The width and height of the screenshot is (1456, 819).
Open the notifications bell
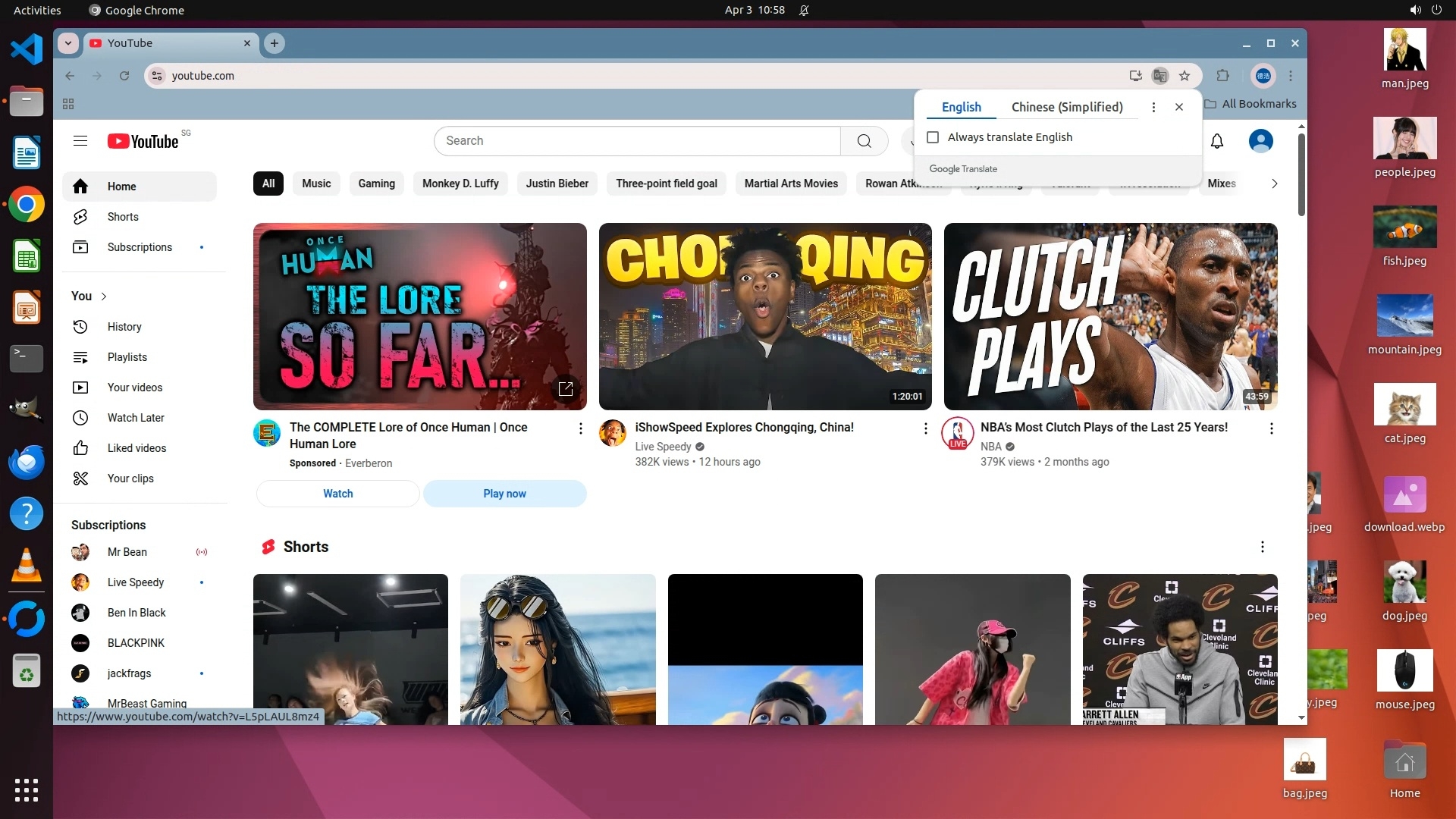(x=1217, y=141)
